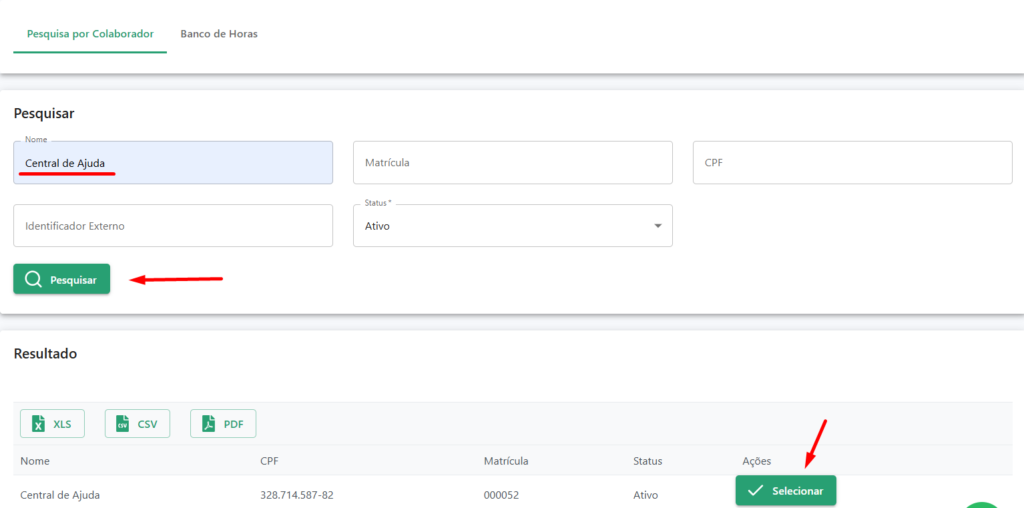Click the XLS spreadsheet file icon

click(39, 424)
